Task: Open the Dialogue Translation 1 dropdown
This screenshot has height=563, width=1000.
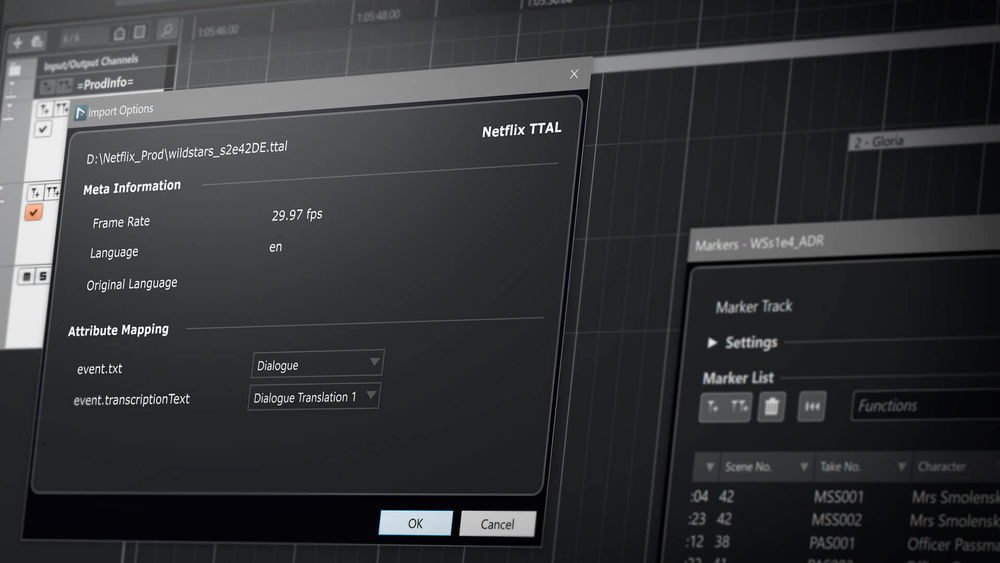Action: [x=314, y=397]
